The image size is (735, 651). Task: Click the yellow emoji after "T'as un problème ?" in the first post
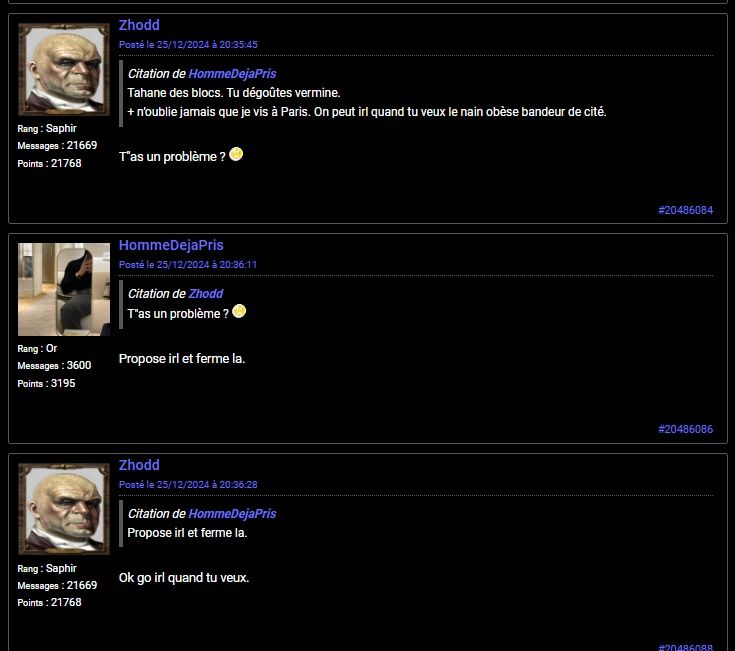[x=236, y=154]
